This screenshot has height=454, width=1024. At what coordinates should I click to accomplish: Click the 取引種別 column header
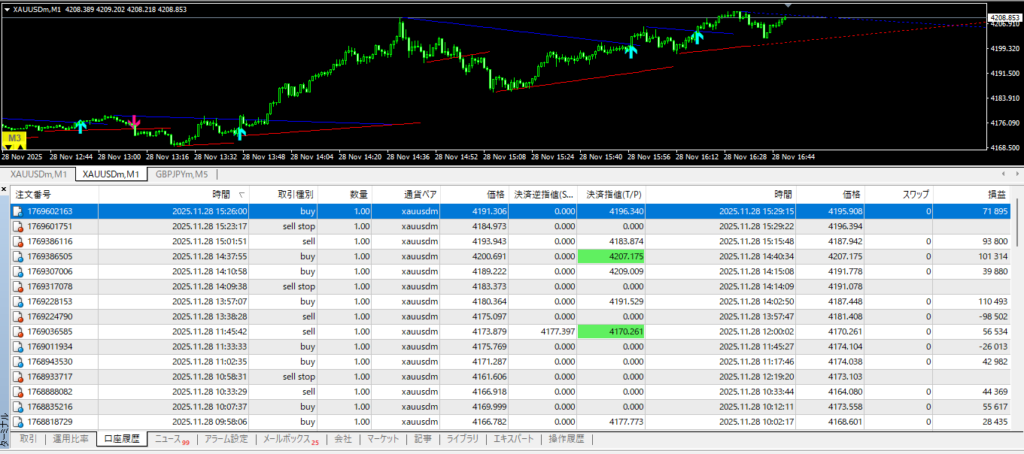coord(296,195)
